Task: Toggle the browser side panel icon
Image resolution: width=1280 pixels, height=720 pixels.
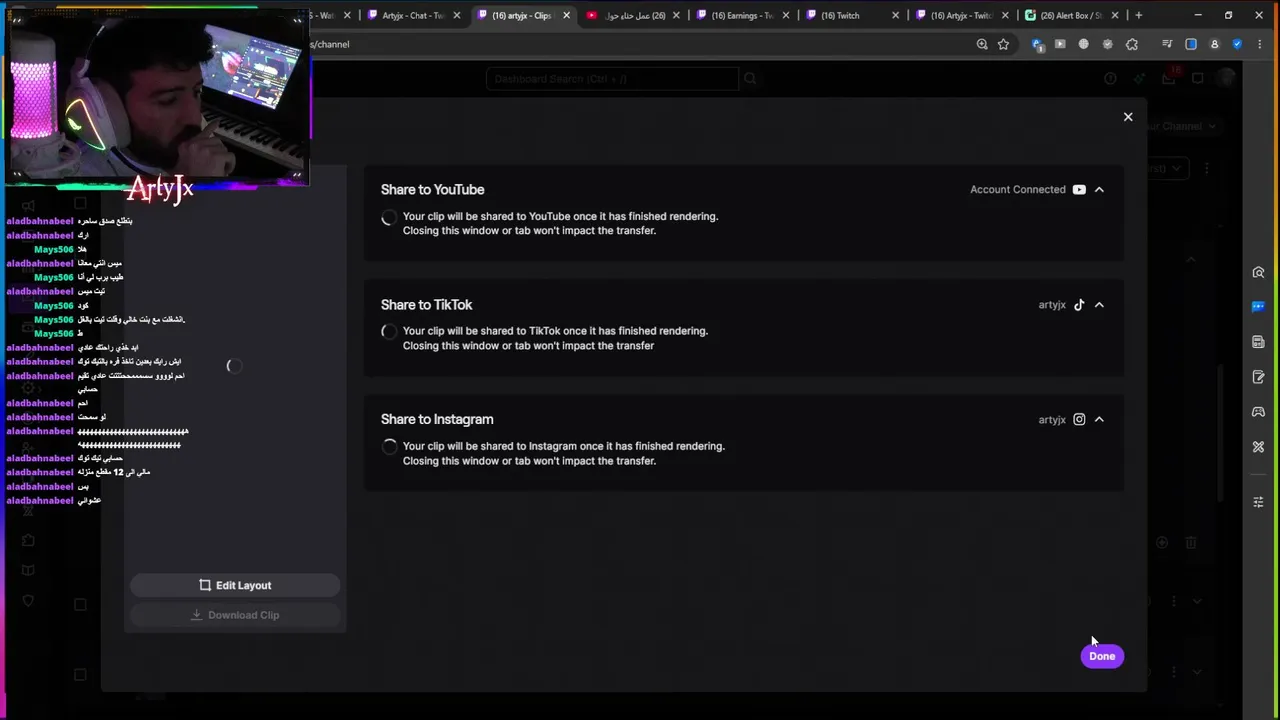Action: coord(1191,44)
